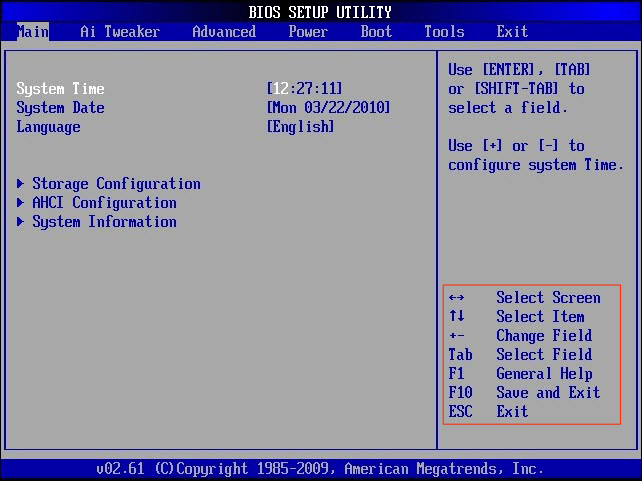Screen dimensions: 642x481
Task: Click the American Megatrends copyright line
Action: coord(320,468)
